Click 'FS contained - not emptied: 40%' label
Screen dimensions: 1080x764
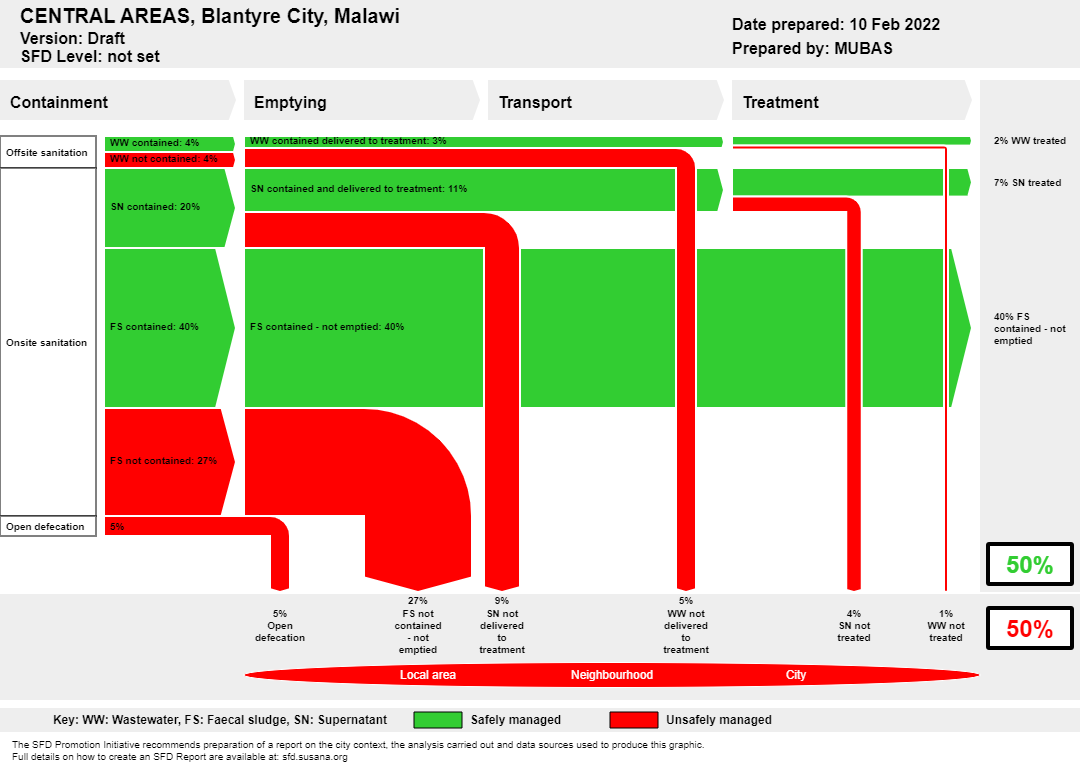[x=327, y=327]
